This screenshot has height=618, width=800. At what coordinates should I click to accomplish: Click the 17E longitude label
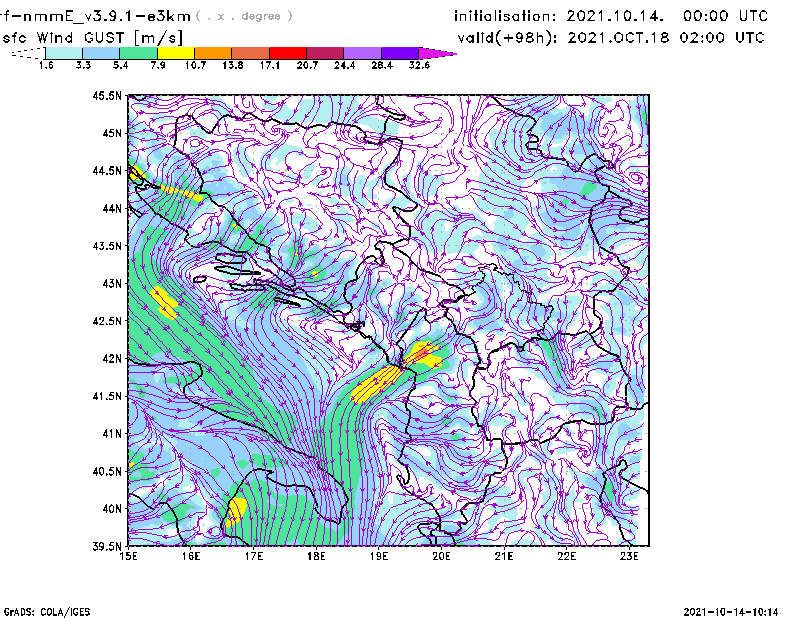point(254,556)
